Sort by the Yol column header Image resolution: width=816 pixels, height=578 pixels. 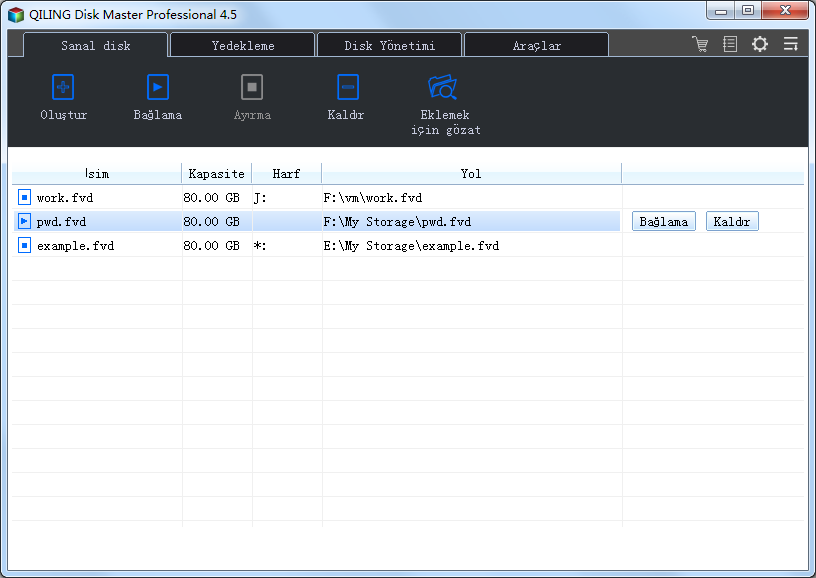[x=471, y=174]
